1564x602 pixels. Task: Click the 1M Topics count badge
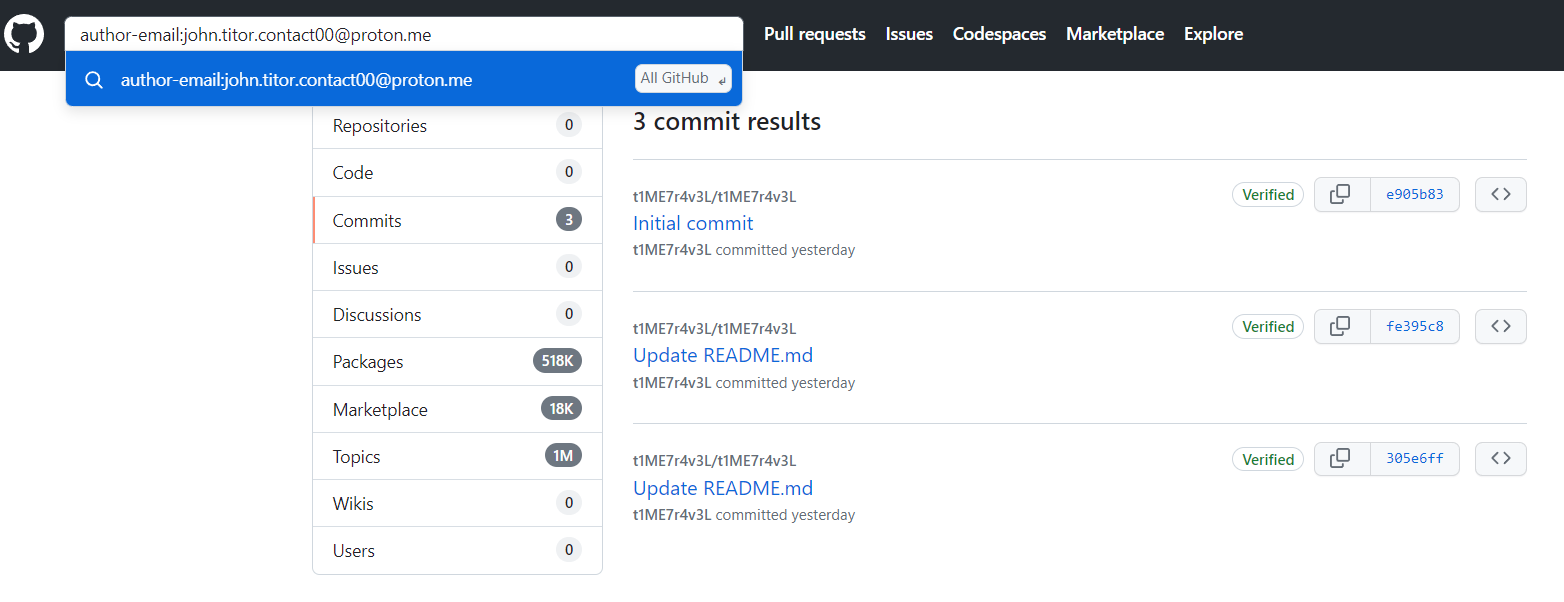click(x=563, y=456)
